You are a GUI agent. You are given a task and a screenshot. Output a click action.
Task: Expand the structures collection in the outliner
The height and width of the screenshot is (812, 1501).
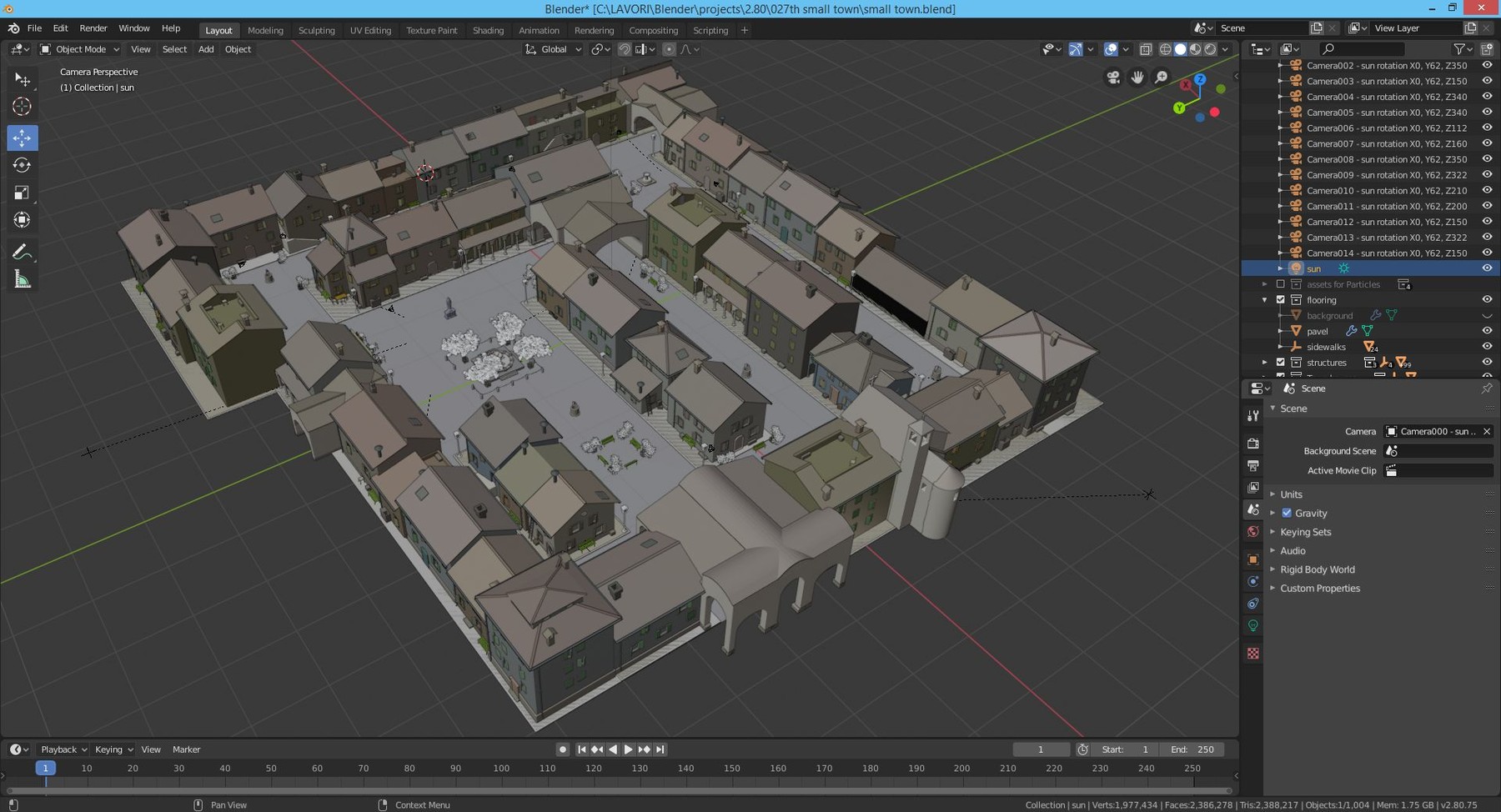pyautogui.click(x=1265, y=362)
